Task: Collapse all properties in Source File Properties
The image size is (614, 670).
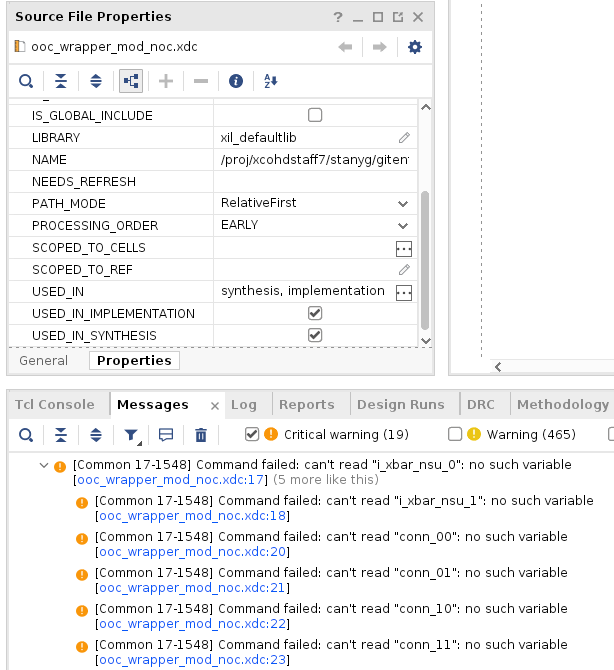Action: pyautogui.click(x=61, y=81)
